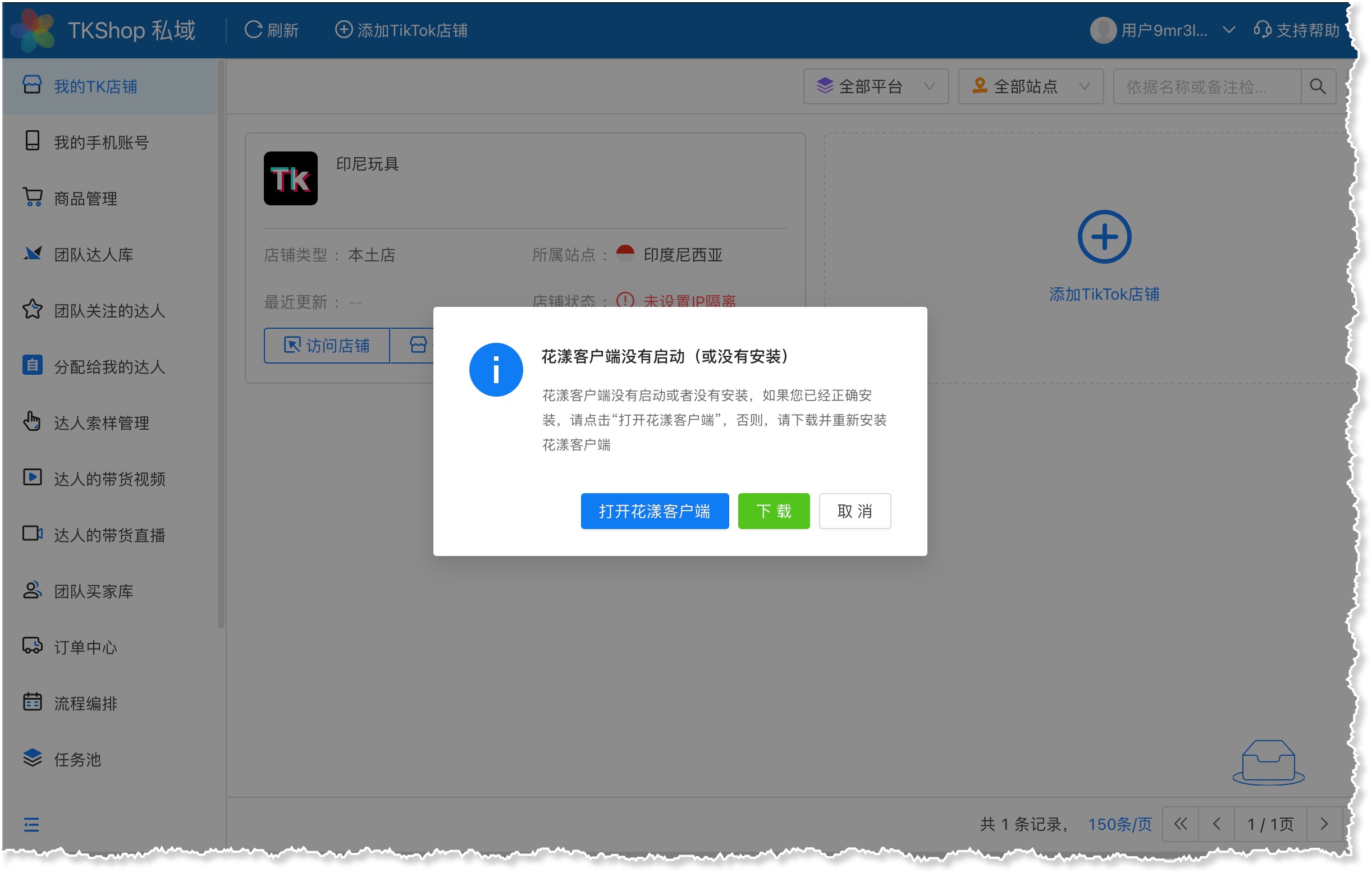Image resolution: width=1372 pixels, height=873 pixels.
Task: Click the 达人的带货视频 play icon
Action: point(32,477)
